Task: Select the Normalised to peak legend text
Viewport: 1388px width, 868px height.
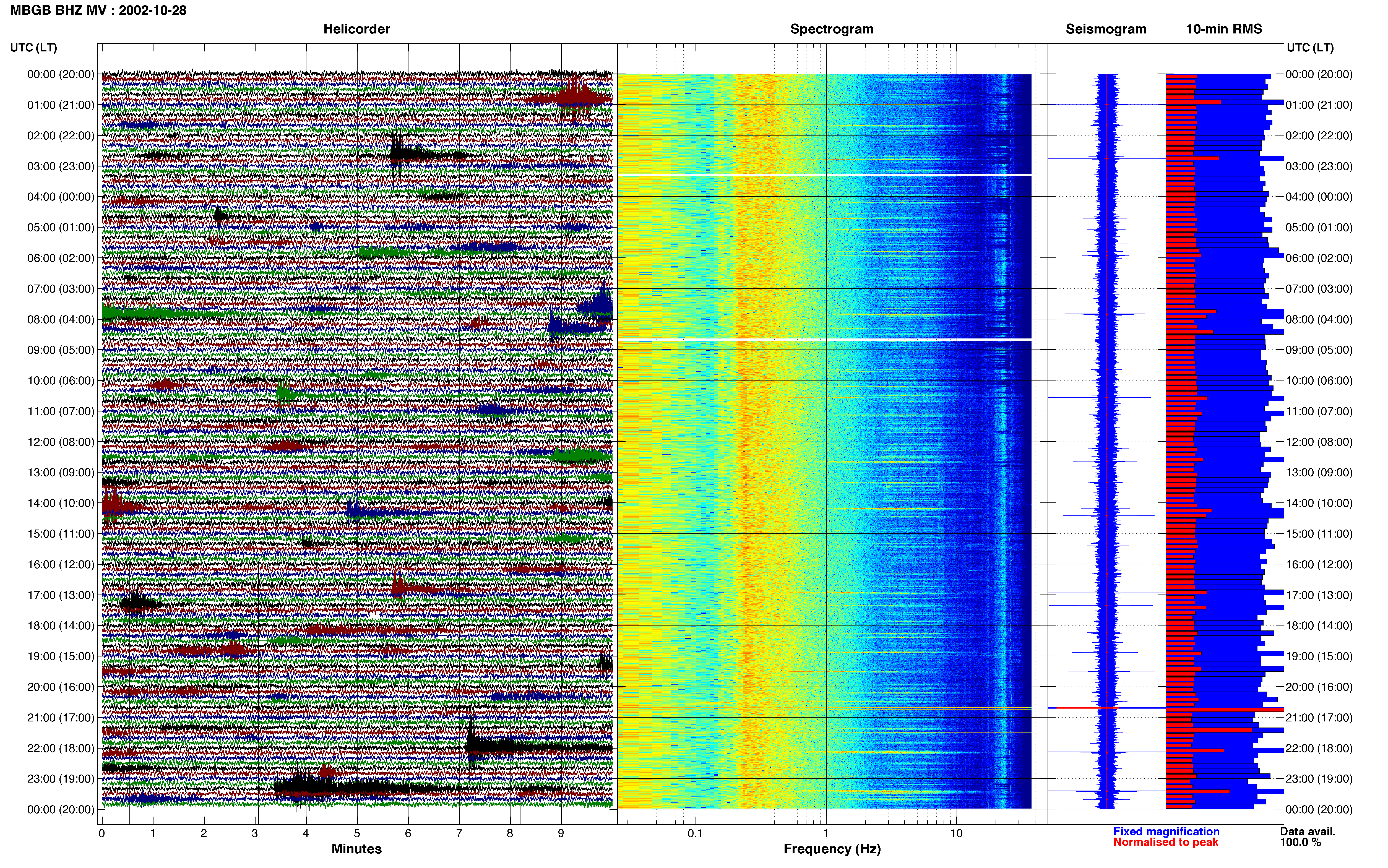Action: 1166,842
